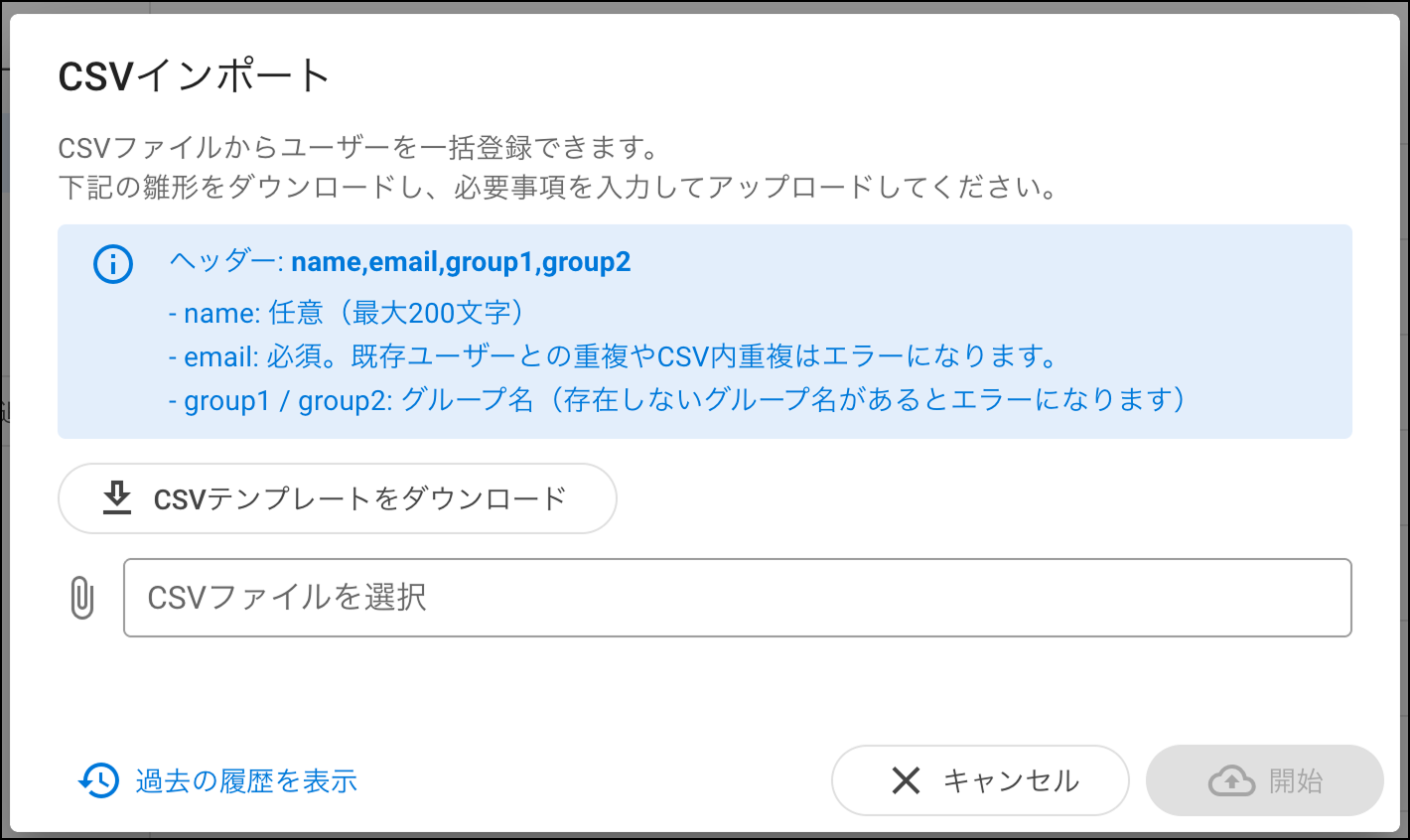The image size is (1410, 840).
Task: Click the ヘッダー: label in the notice
Action: click(226, 262)
